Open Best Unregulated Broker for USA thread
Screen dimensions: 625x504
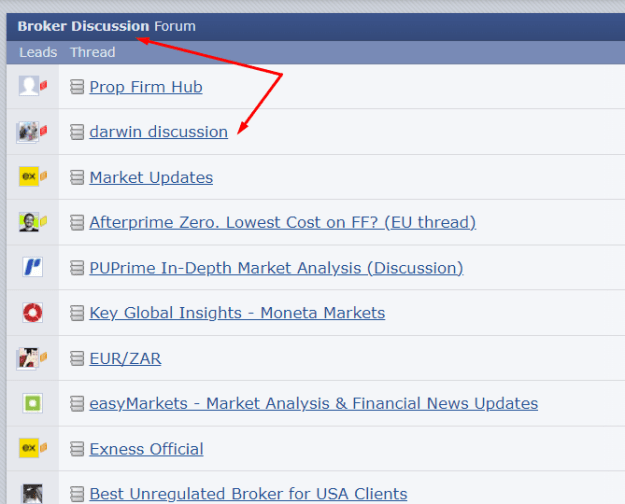coord(248,494)
